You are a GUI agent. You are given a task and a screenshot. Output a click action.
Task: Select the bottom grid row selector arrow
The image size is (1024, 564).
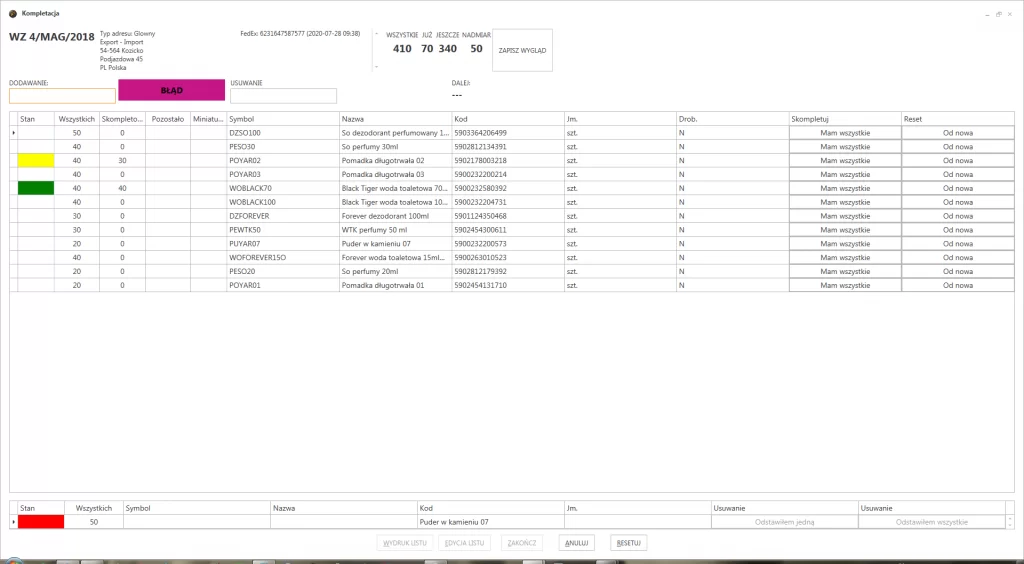14,522
